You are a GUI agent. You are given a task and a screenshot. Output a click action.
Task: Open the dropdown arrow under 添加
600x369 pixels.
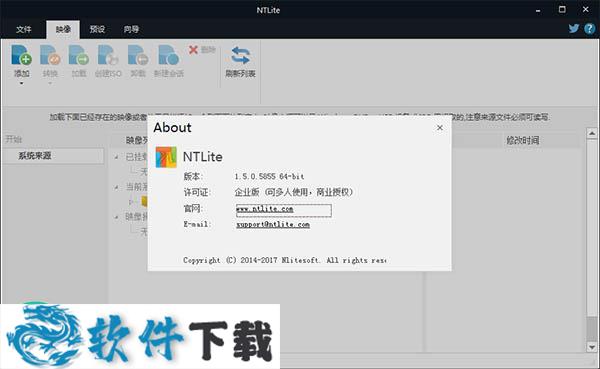tap(21, 83)
